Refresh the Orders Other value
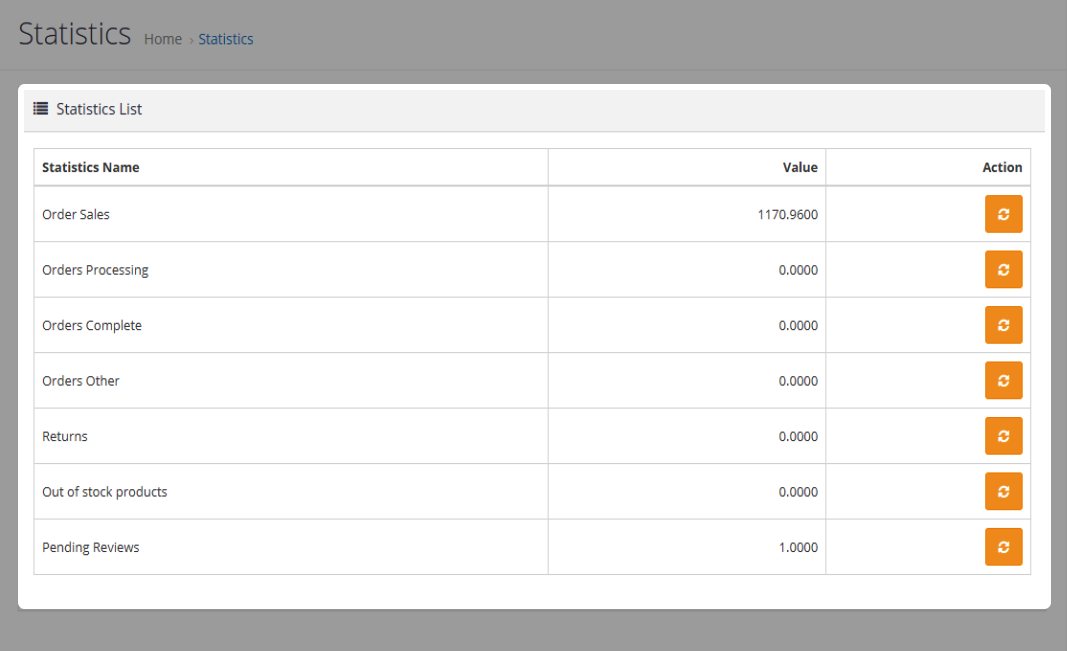This screenshot has width=1067, height=651. point(1003,380)
